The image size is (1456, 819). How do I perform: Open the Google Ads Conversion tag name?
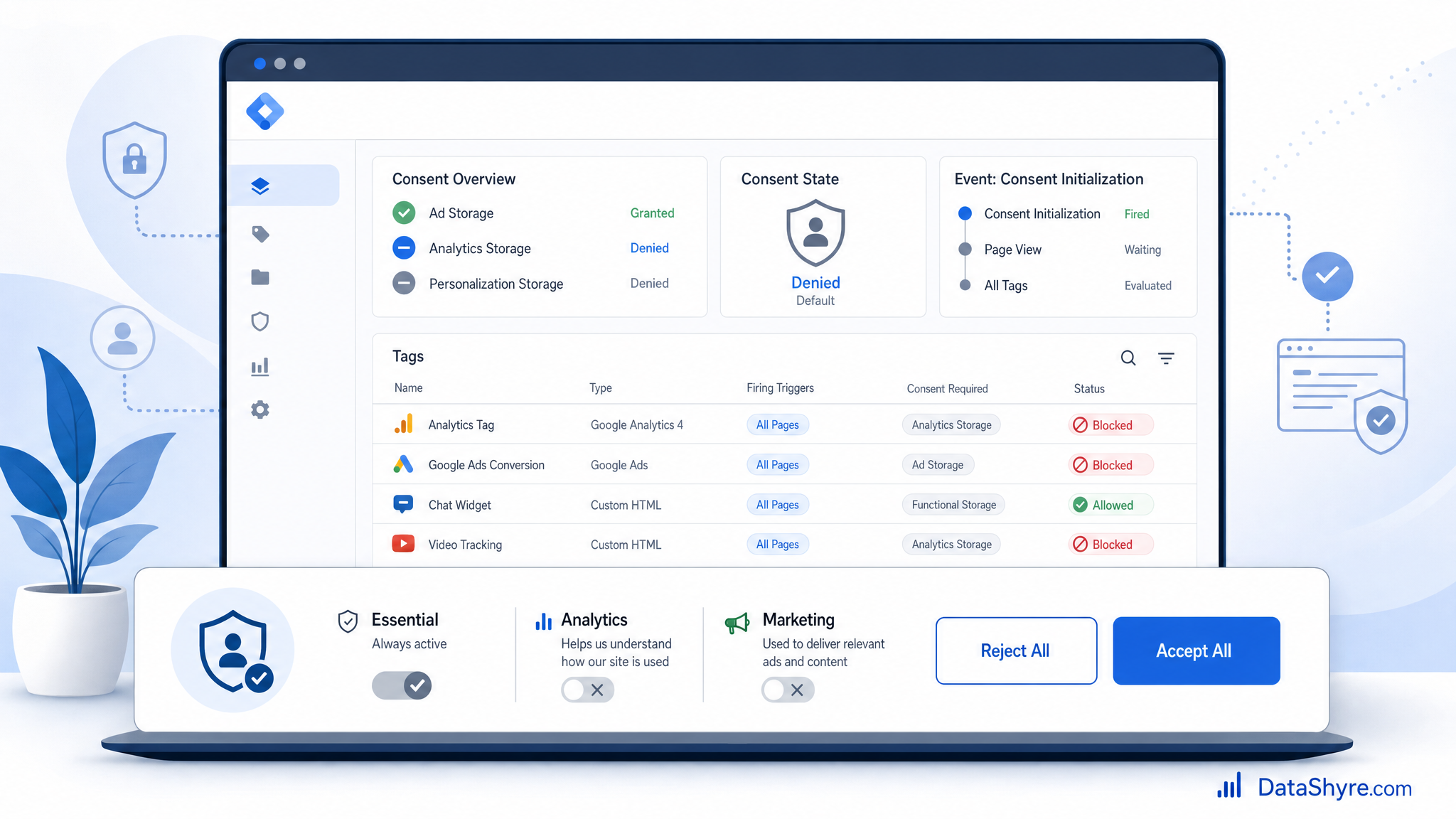tap(486, 464)
